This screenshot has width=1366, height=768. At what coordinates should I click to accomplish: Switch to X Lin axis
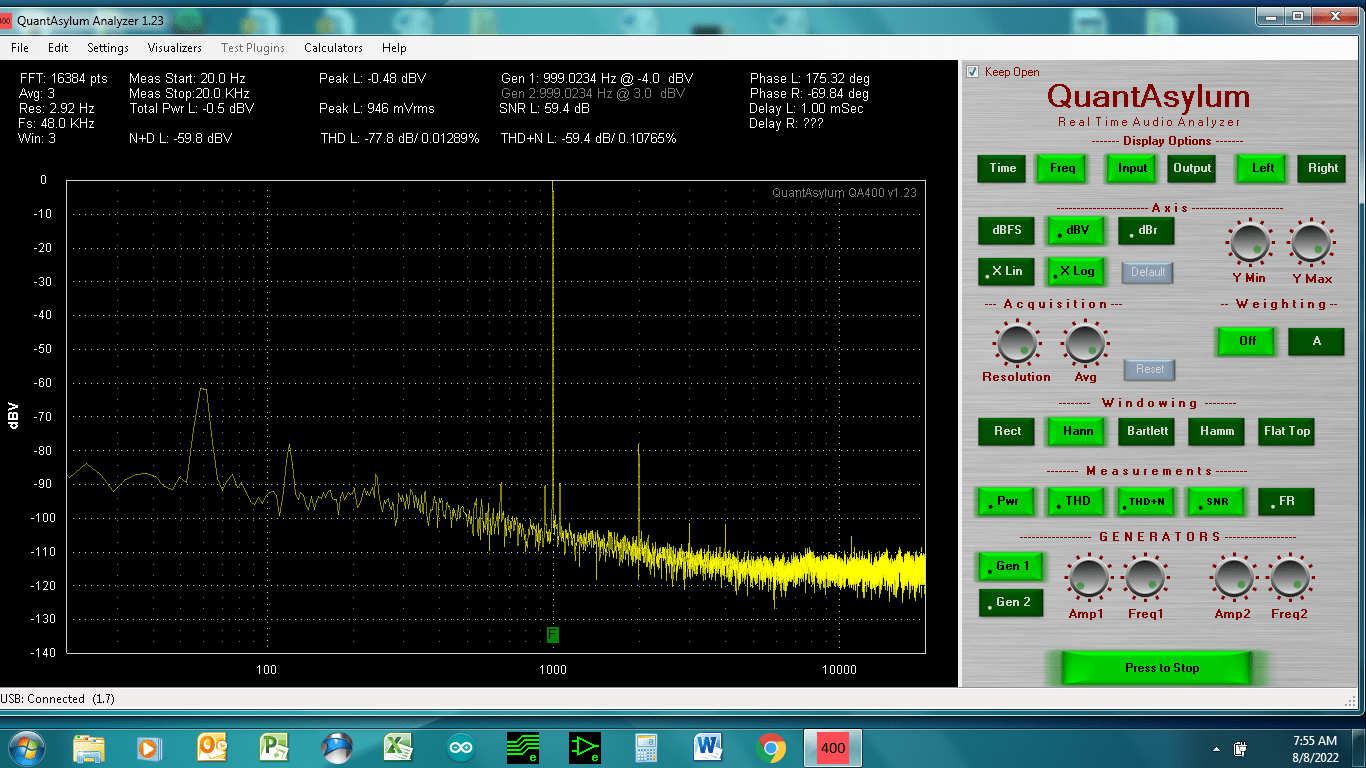(x=1007, y=271)
